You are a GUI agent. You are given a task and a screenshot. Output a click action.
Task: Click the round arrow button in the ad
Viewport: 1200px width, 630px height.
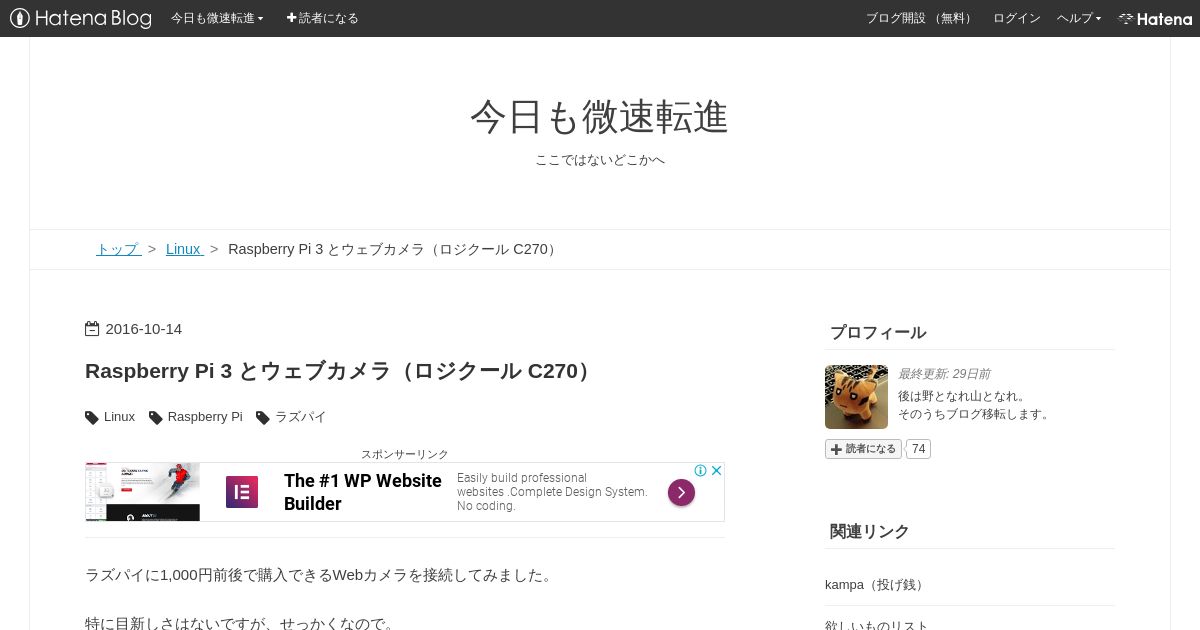pyautogui.click(x=681, y=492)
